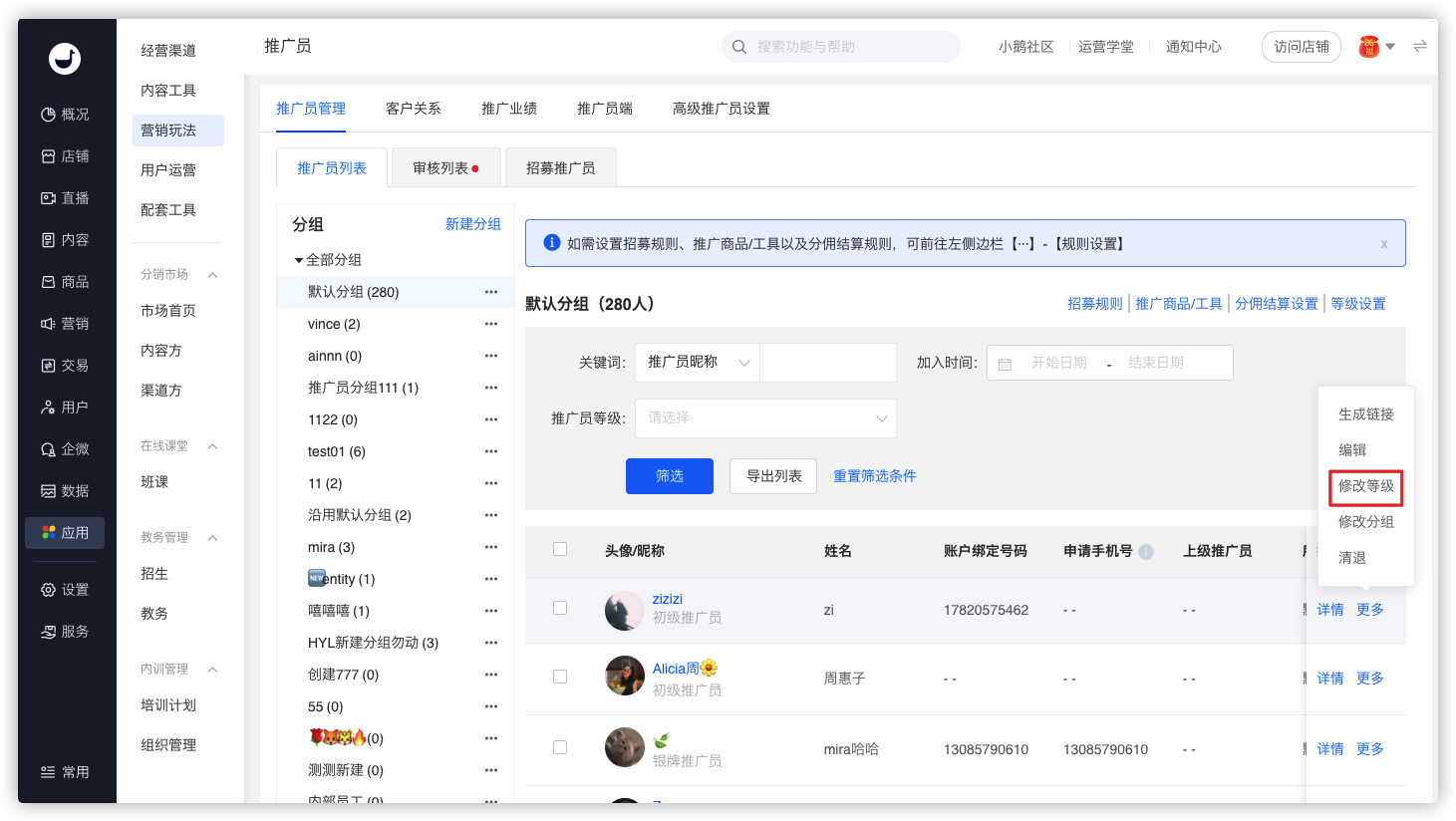Click the account avatar icon in header
Image resolution: width=1456 pixels, height=821 pixels.
[x=1369, y=47]
